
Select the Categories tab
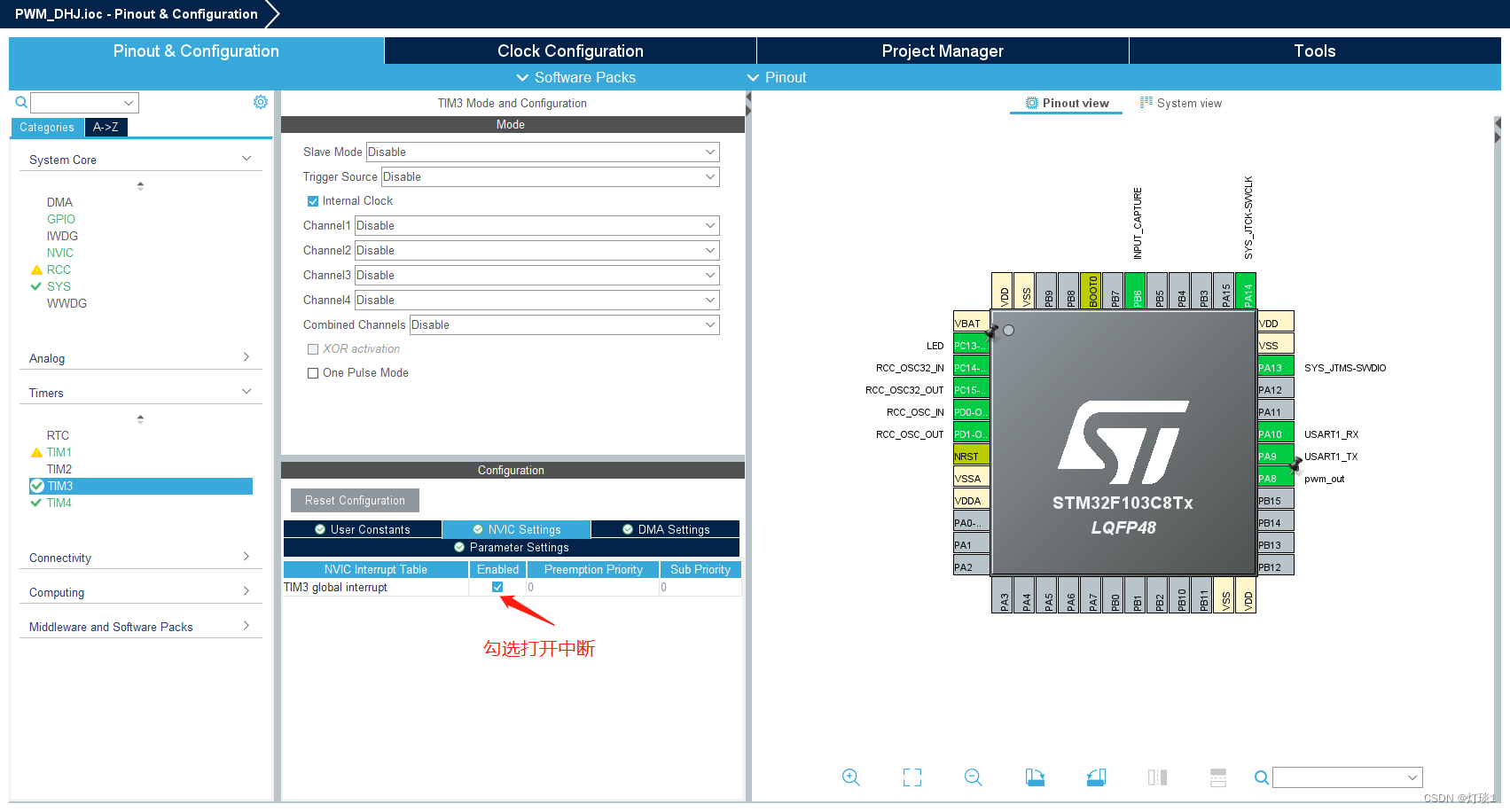[x=47, y=127]
